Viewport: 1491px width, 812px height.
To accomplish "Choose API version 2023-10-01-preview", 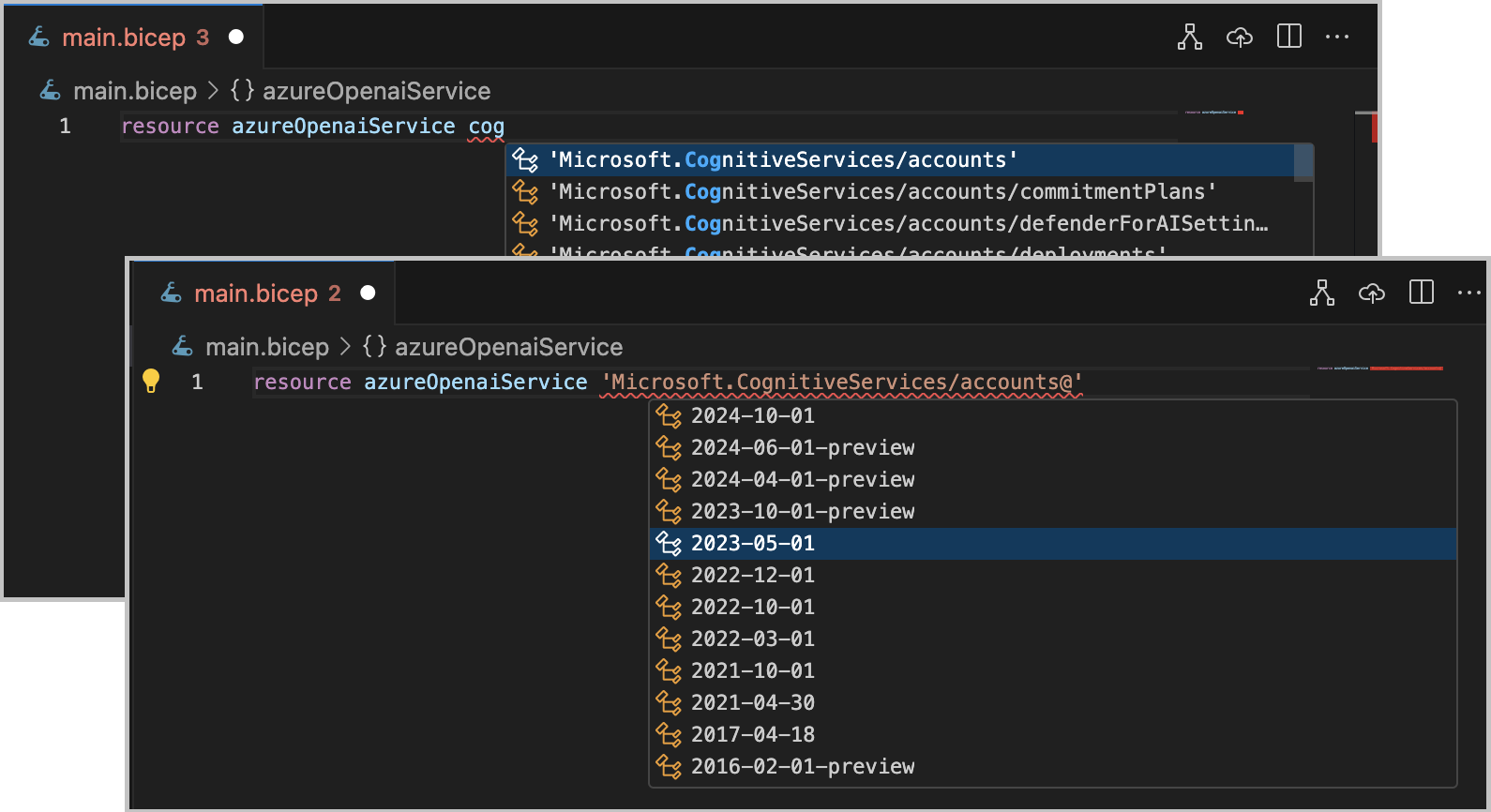I will coord(1053,512).
